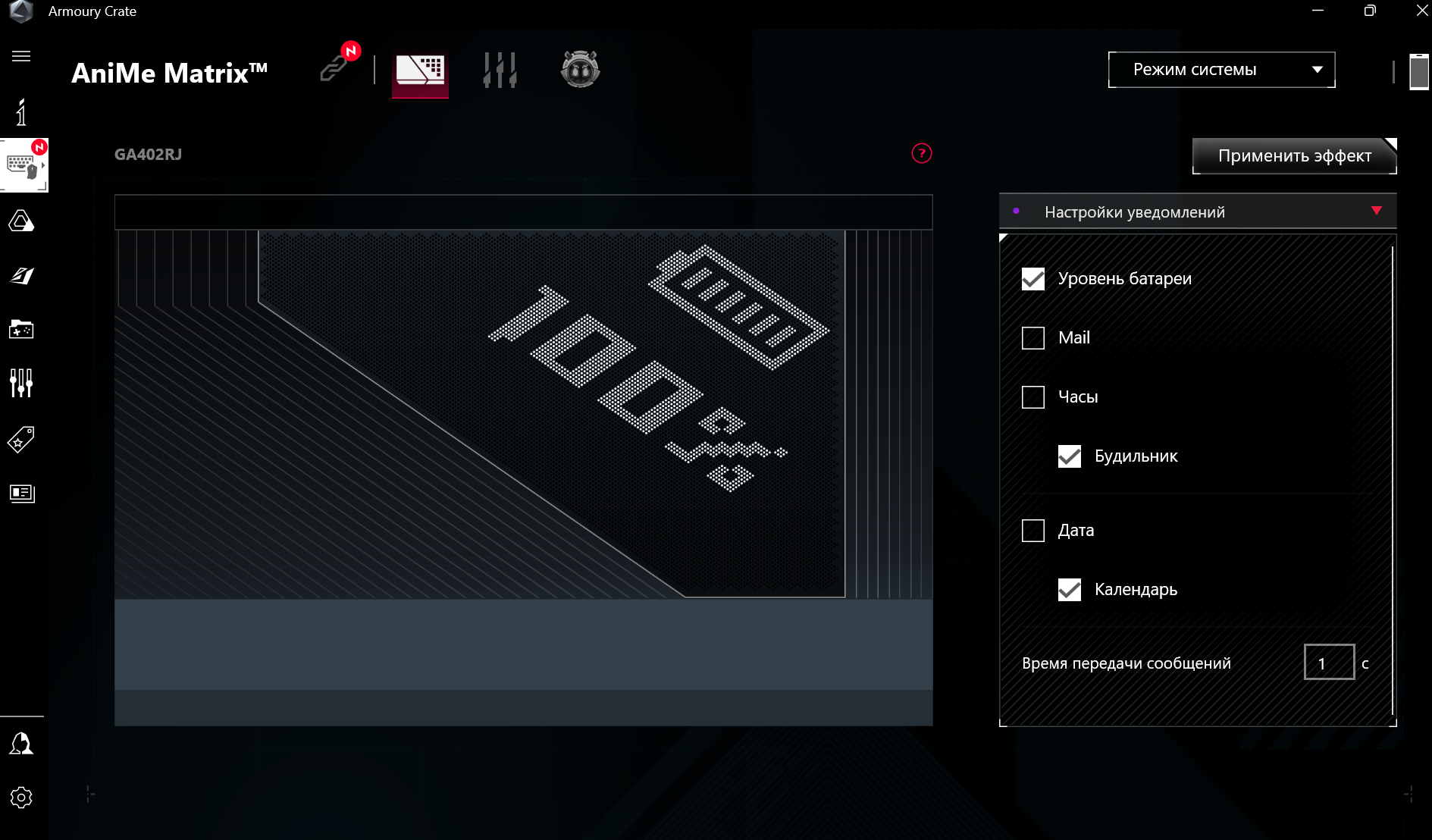Open the Aura Sync sidebar icon
This screenshot has height=840, width=1432.
(x=21, y=221)
